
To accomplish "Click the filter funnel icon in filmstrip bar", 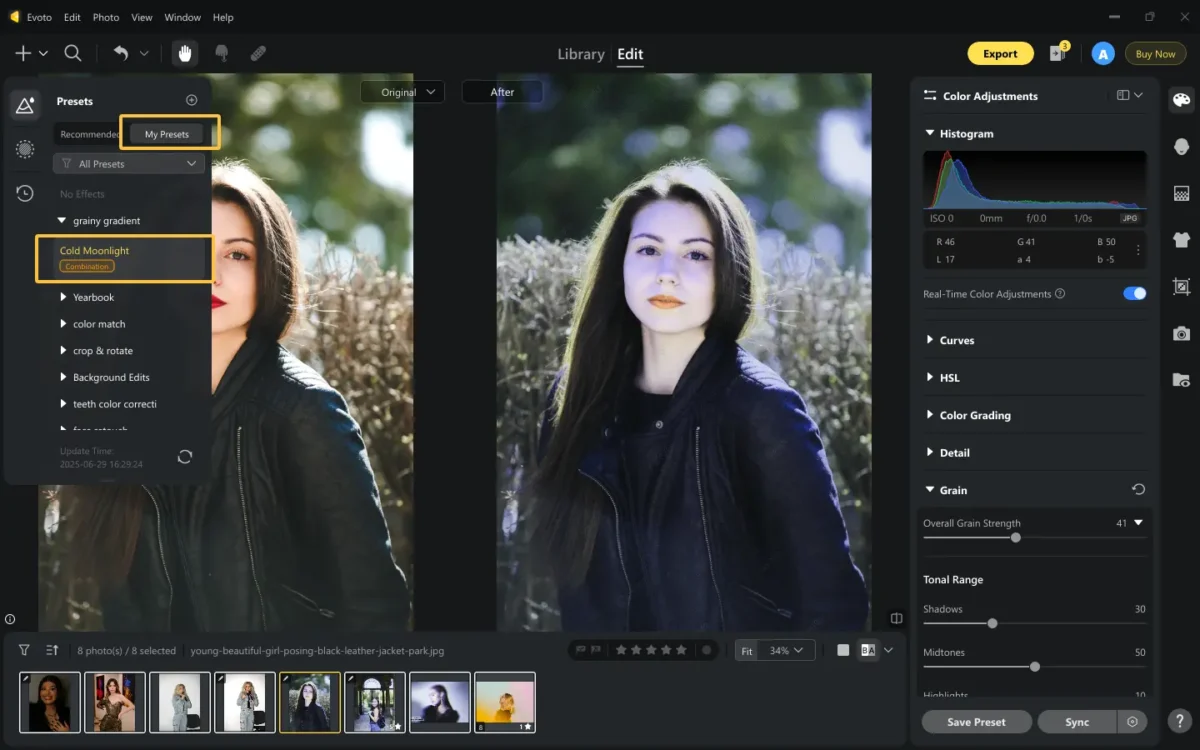I will coord(24,650).
